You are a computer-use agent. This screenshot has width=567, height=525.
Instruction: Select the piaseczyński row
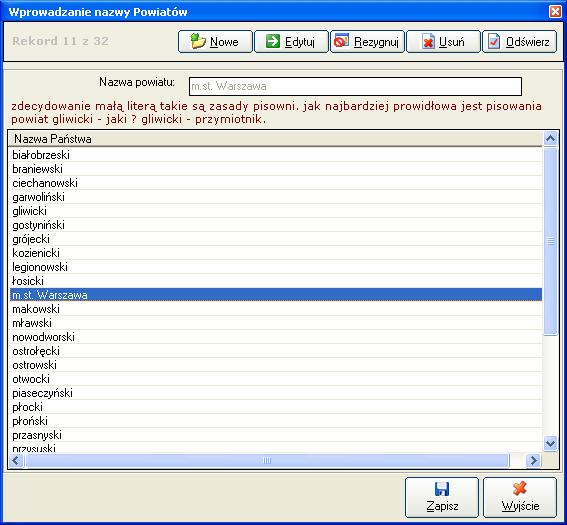(275, 393)
